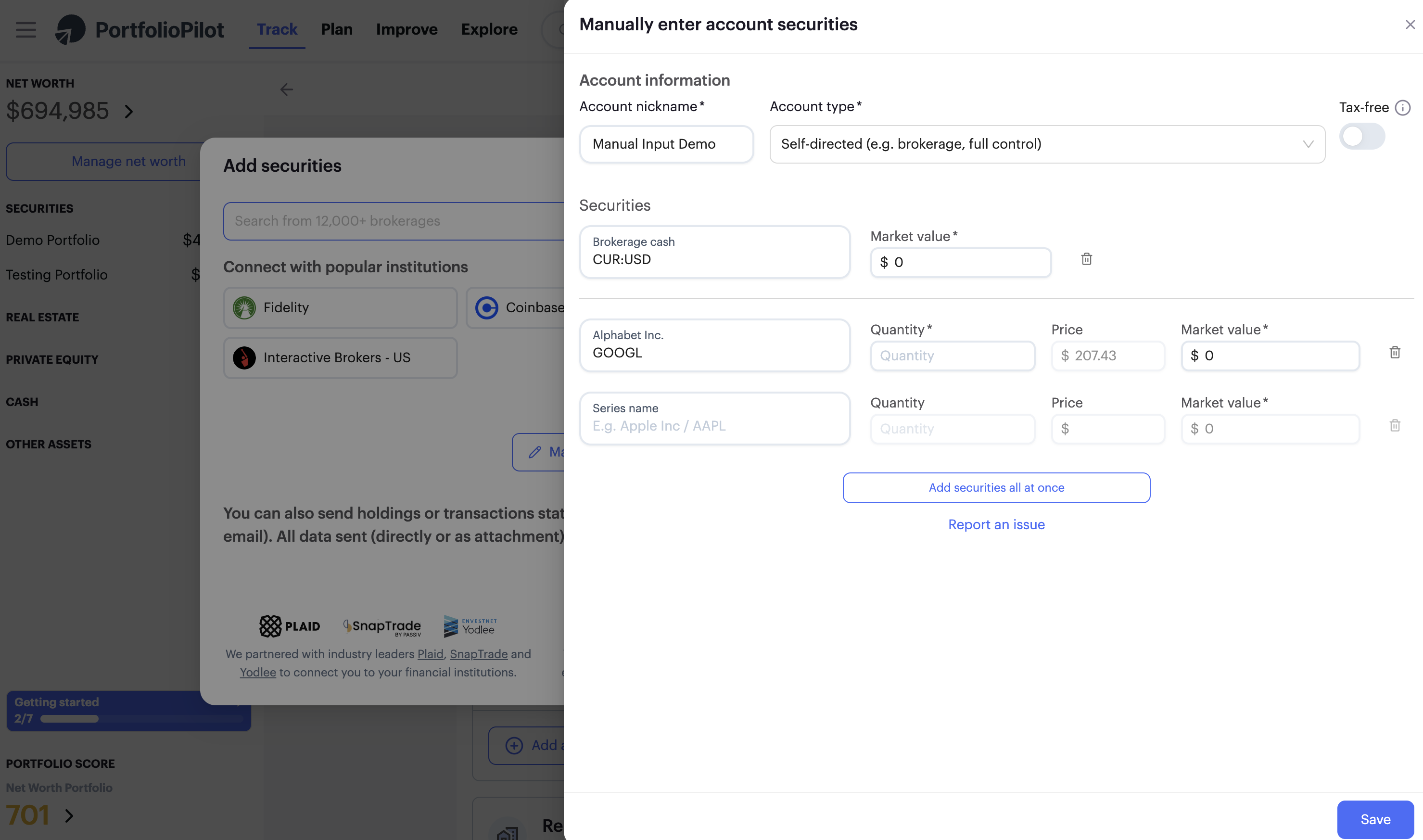Viewport: 1423px width, 840px height.
Task: Open the Yodlee partner link
Action: pyautogui.click(x=257, y=672)
